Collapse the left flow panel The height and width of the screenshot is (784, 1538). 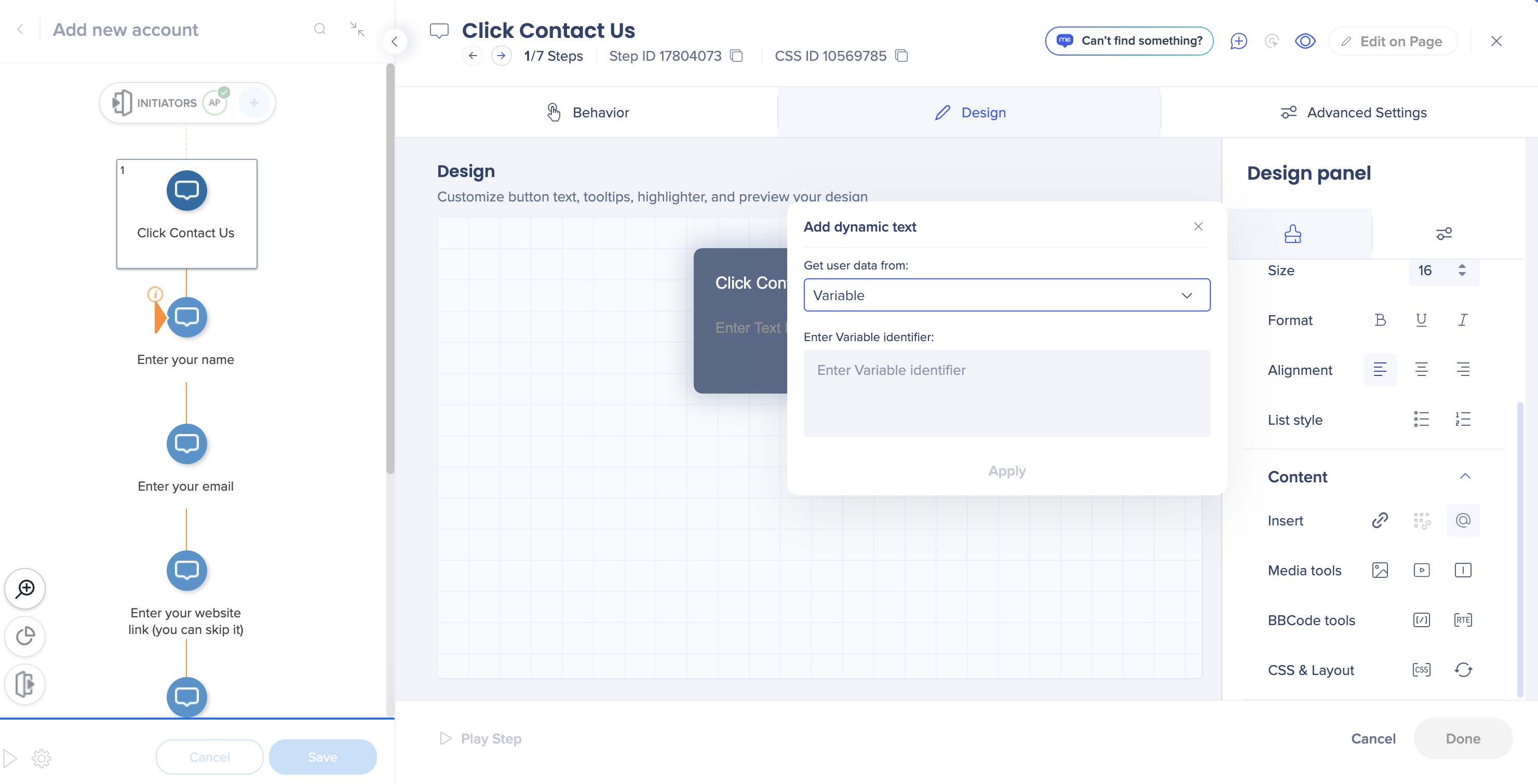(x=394, y=41)
